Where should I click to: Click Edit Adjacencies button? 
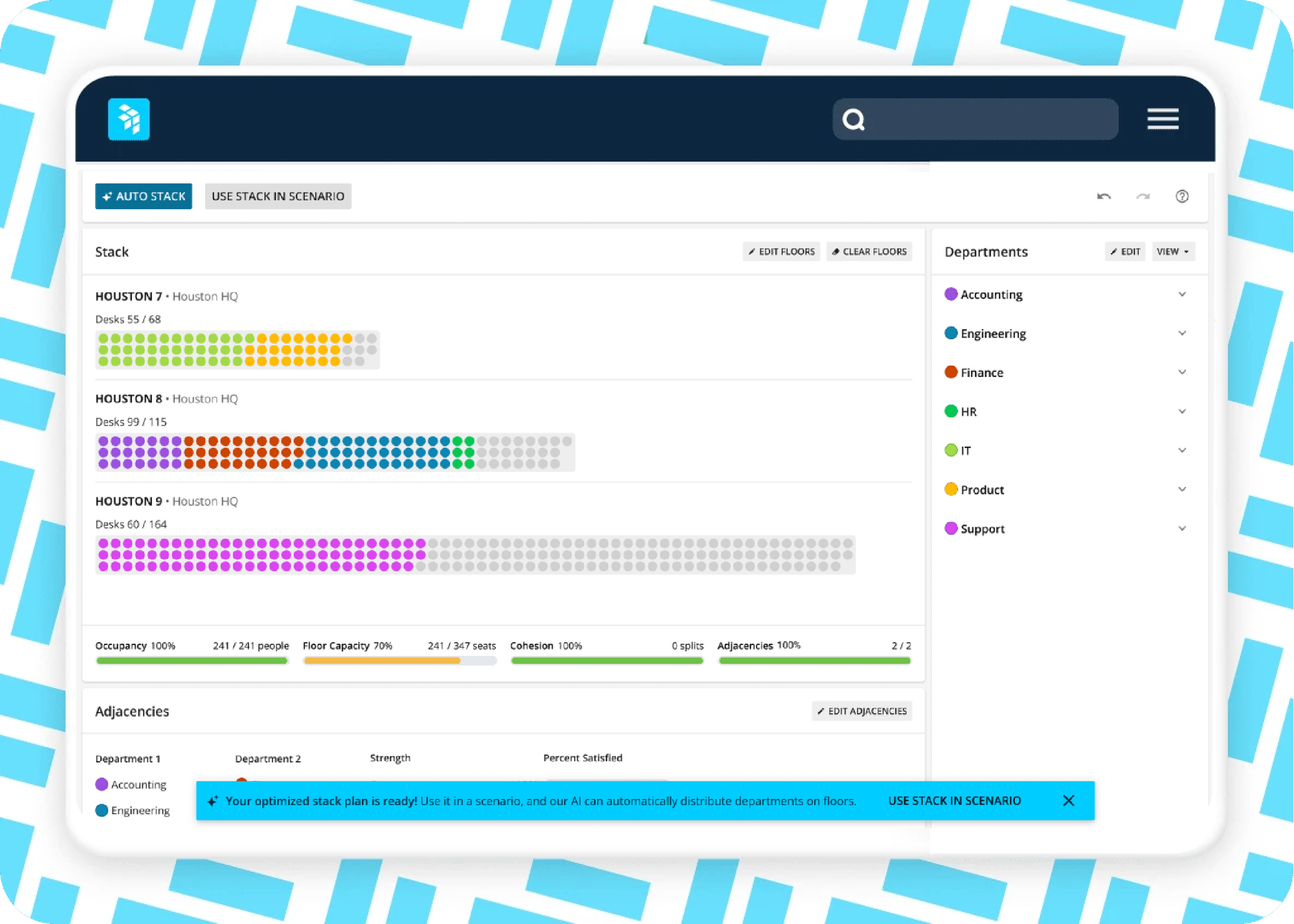[x=861, y=711]
